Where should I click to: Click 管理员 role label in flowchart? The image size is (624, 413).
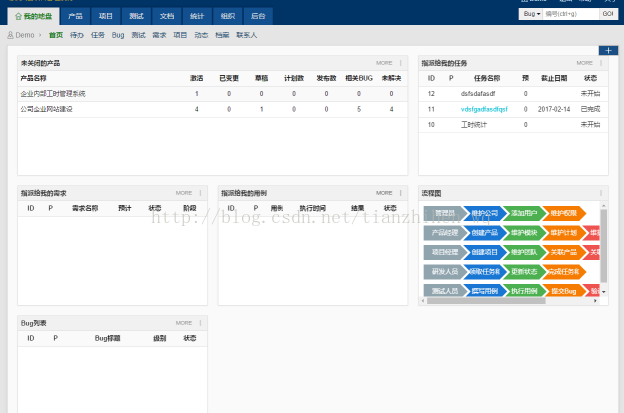click(x=444, y=213)
